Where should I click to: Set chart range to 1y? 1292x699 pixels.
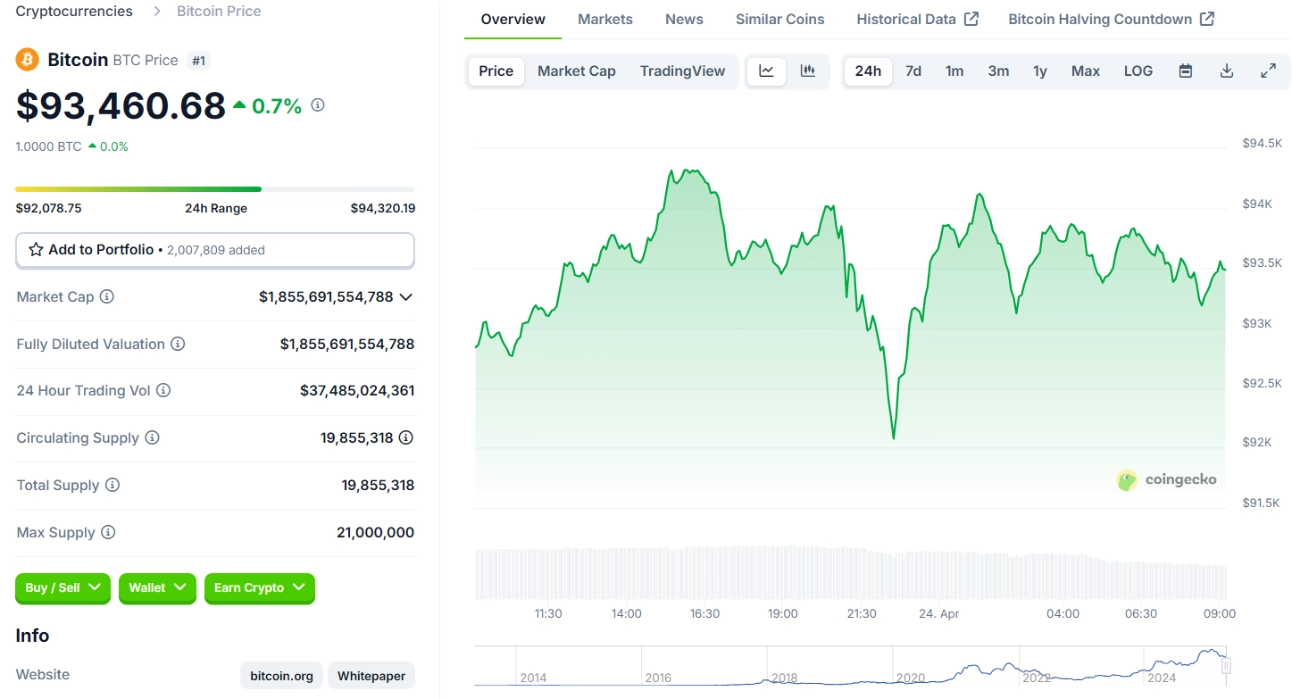point(1040,71)
